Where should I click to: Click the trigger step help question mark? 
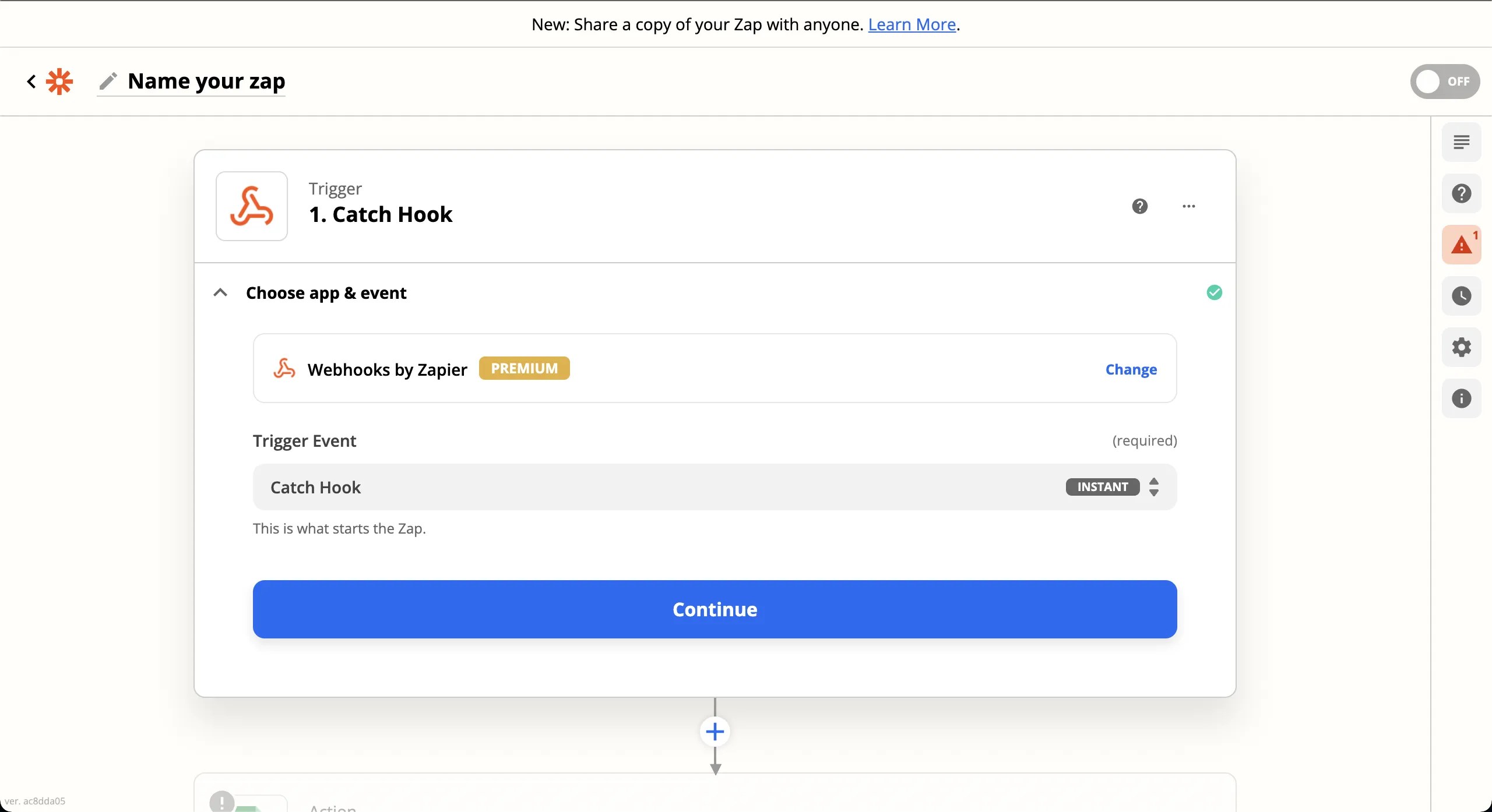pos(1139,206)
